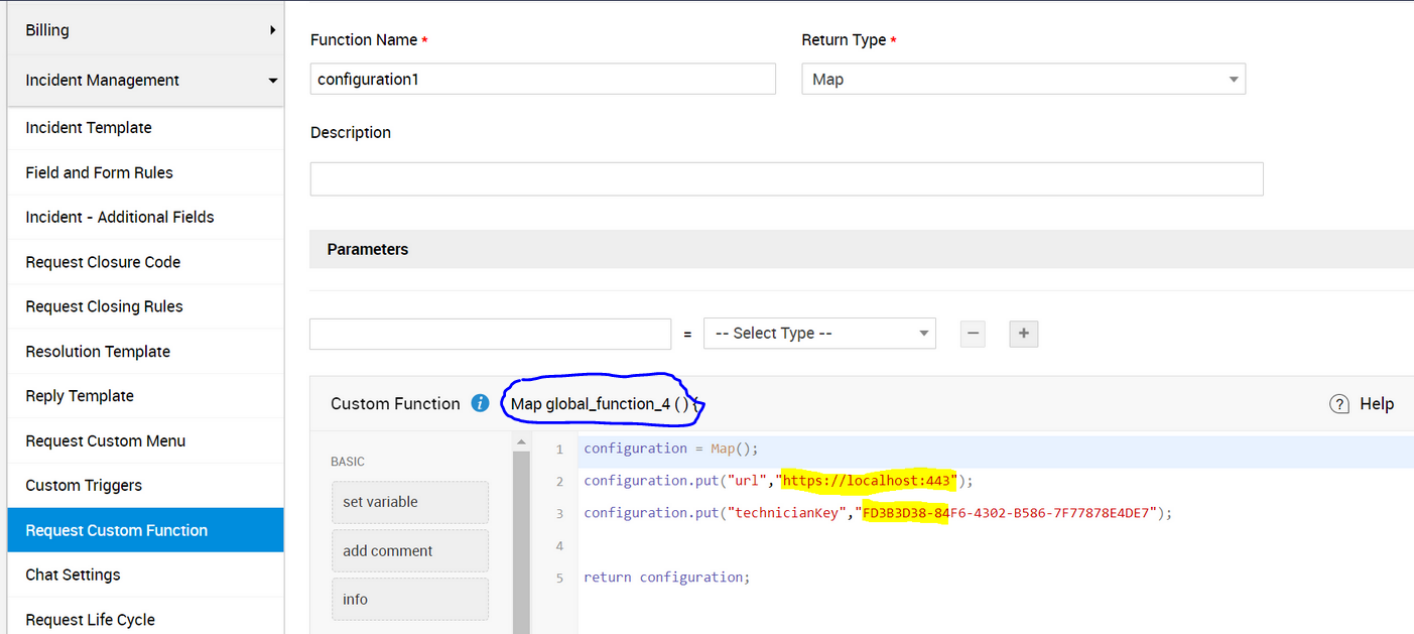This screenshot has width=1414, height=634.
Task: Open the Select Type parameter dropdown
Action: tap(819, 334)
